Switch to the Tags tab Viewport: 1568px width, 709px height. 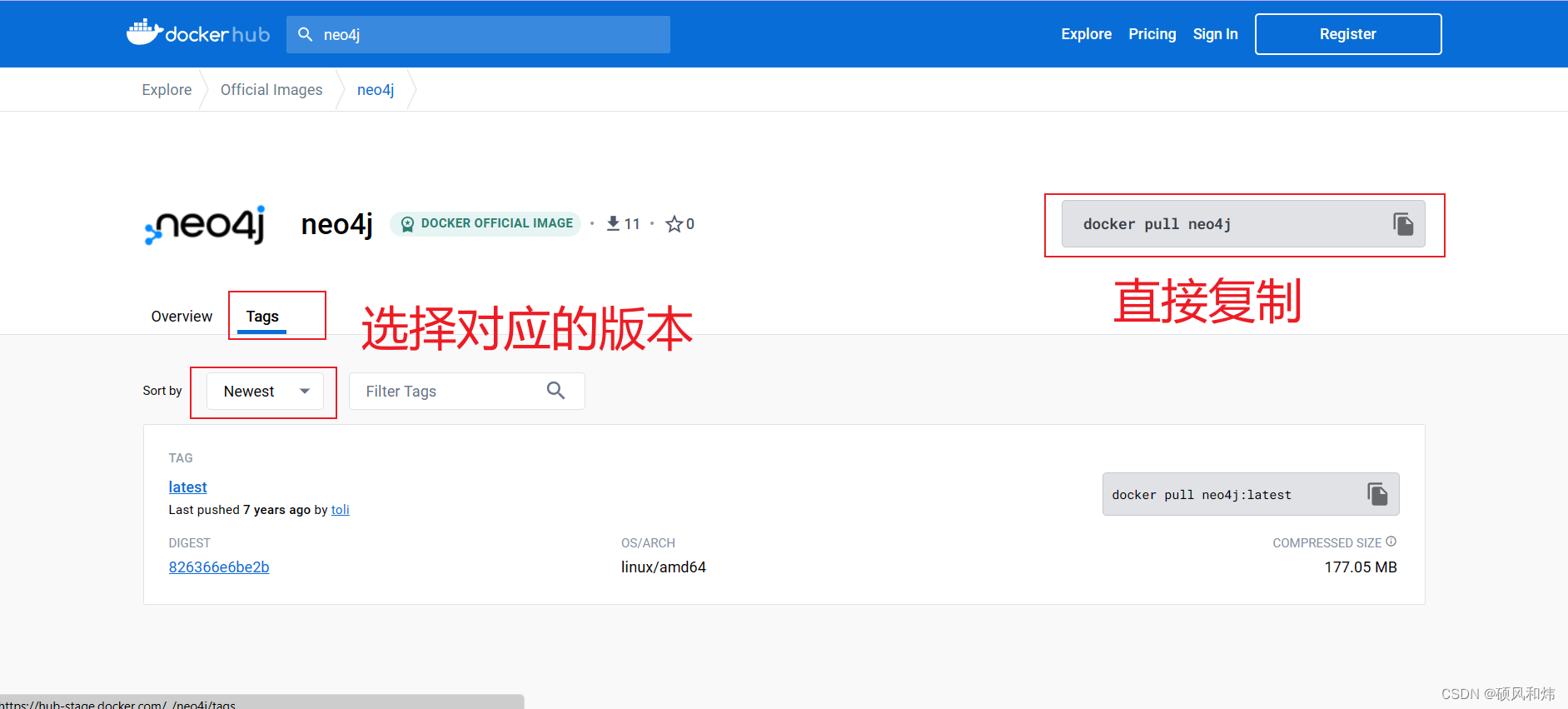262,317
